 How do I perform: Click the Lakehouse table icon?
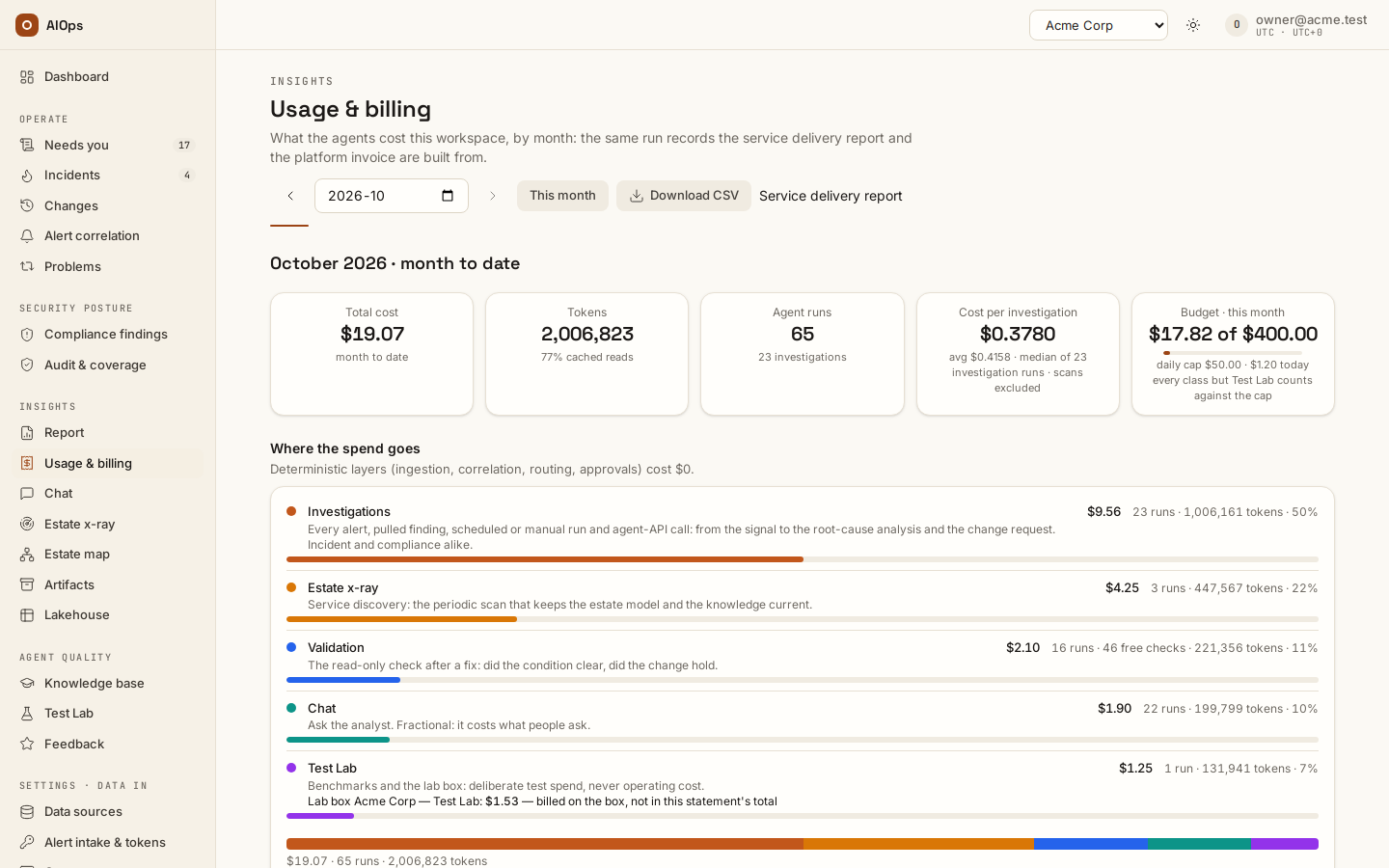(x=27, y=615)
